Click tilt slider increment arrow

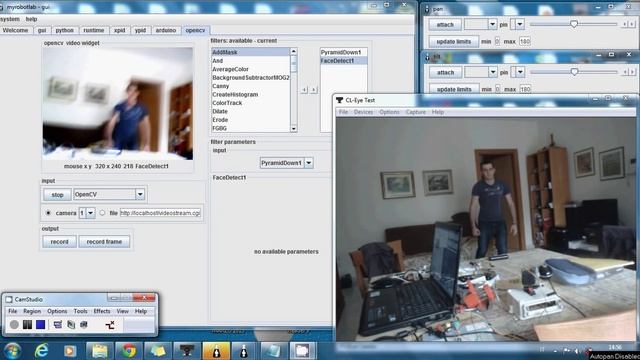pyautogui.click(x=632, y=72)
